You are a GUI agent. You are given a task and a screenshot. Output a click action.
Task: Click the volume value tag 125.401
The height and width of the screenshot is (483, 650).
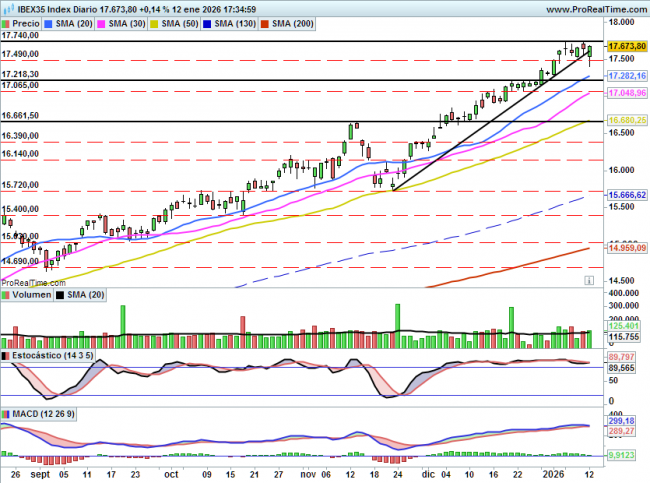coord(623,326)
